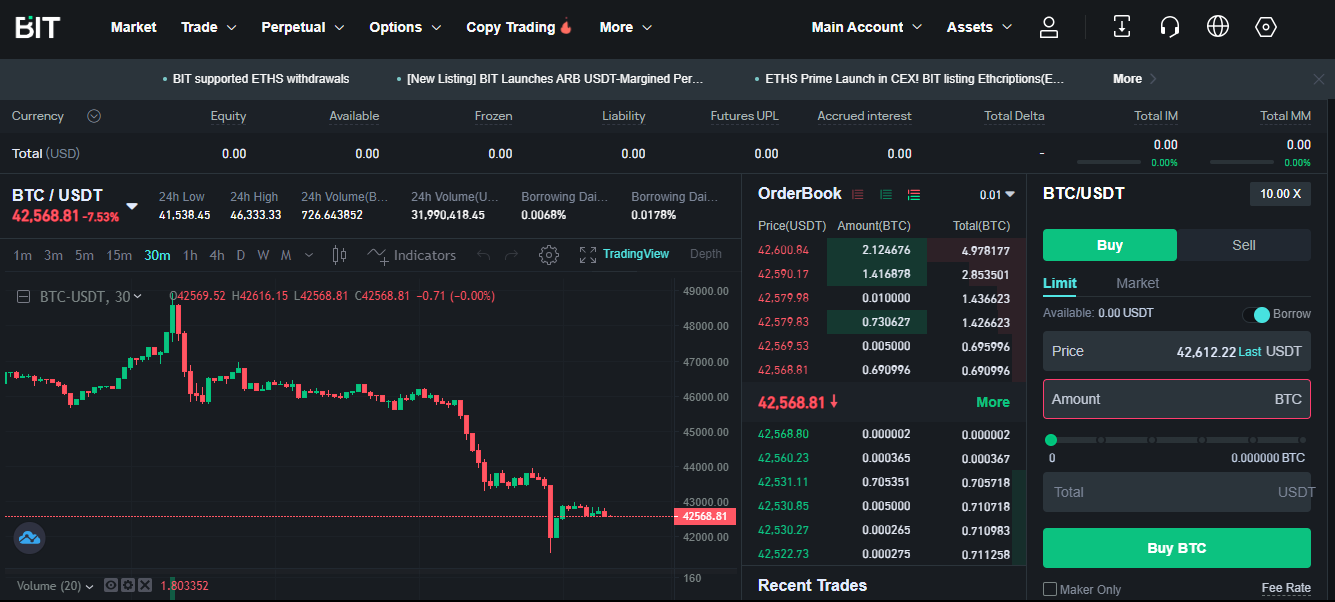Remove the Volume indicator

tap(145, 586)
